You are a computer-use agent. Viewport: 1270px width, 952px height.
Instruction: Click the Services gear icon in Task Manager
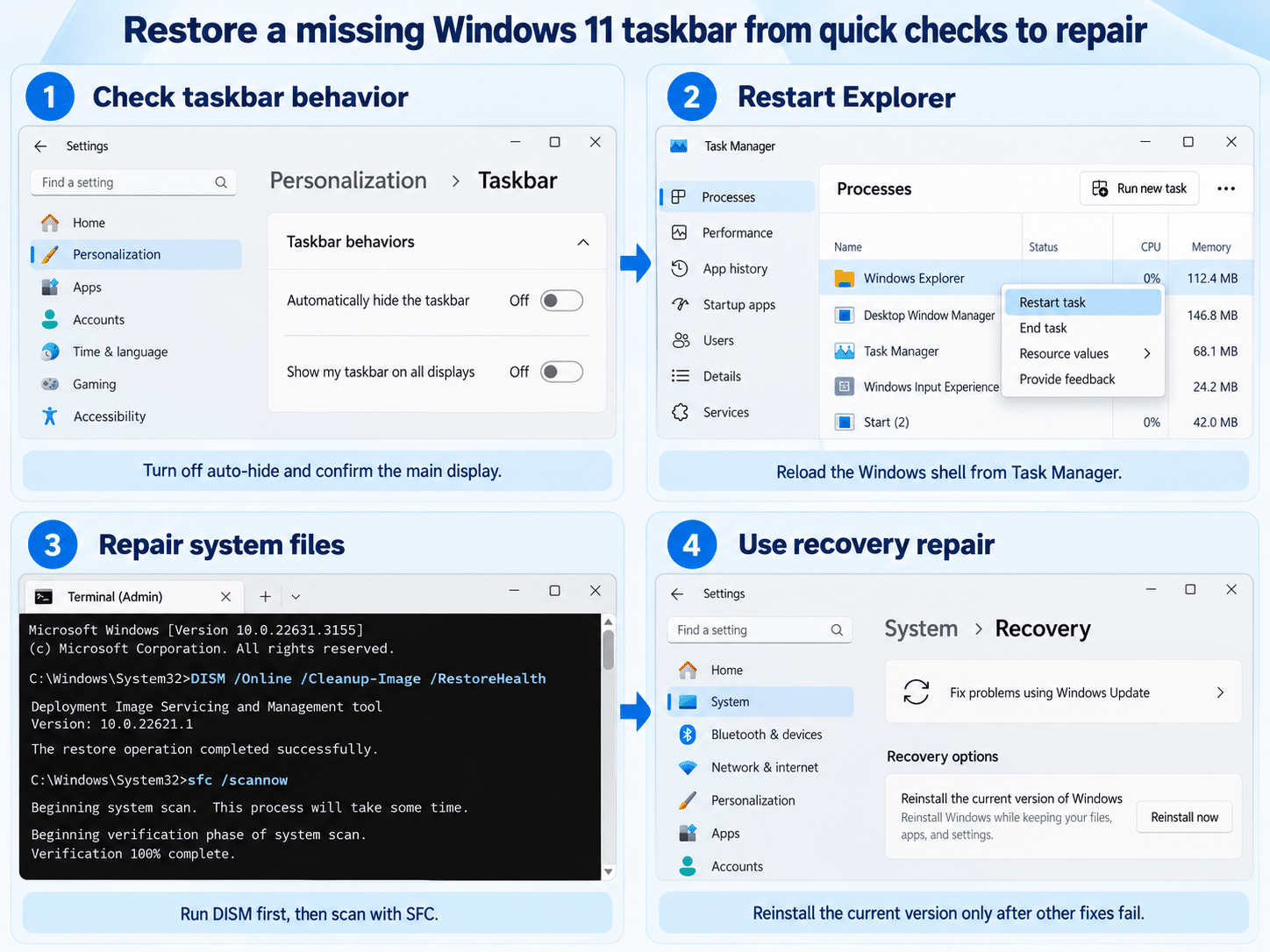680,412
